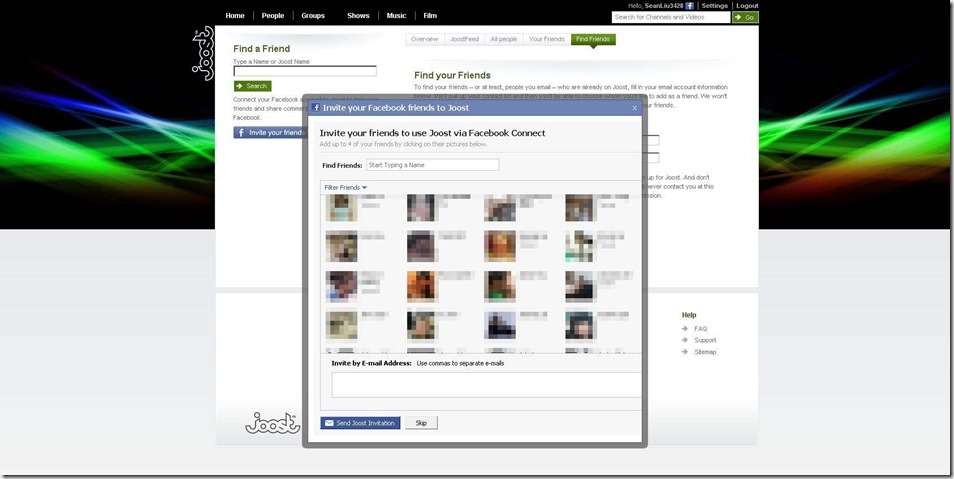
Task: Click the Facebook icon in the dialog title bar
Action: pos(316,108)
